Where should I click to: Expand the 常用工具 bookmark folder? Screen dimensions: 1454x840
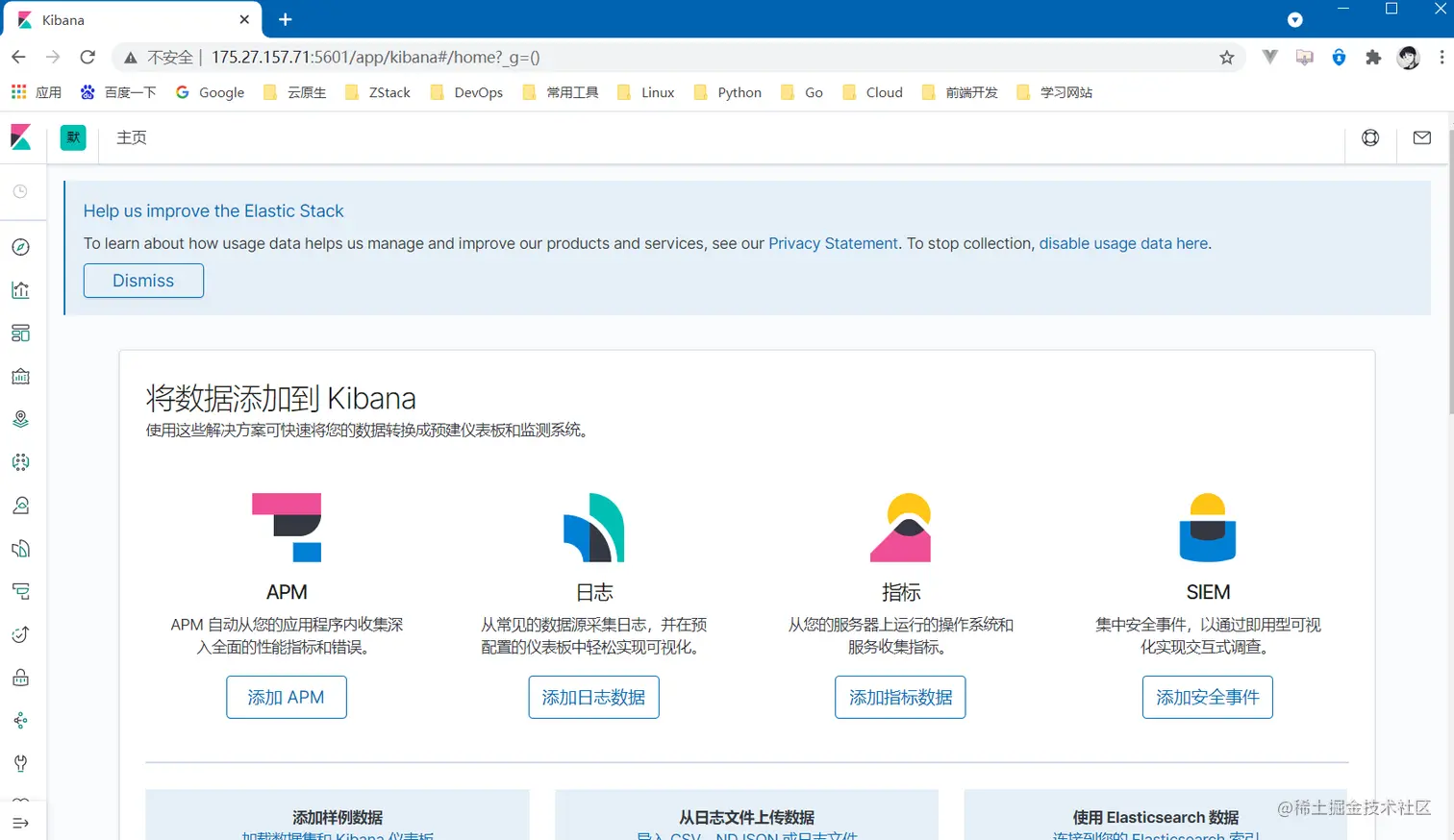pyautogui.click(x=561, y=92)
